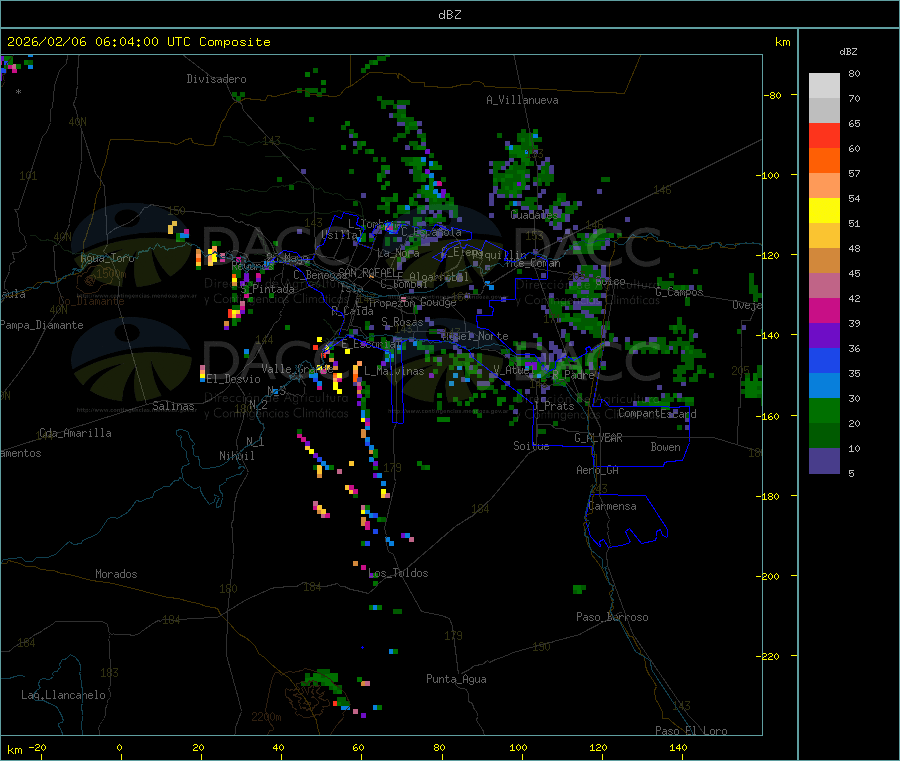Click the -220 km vertical axis tick
Image resolution: width=900 pixels, height=761 pixels.
click(767, 656)
